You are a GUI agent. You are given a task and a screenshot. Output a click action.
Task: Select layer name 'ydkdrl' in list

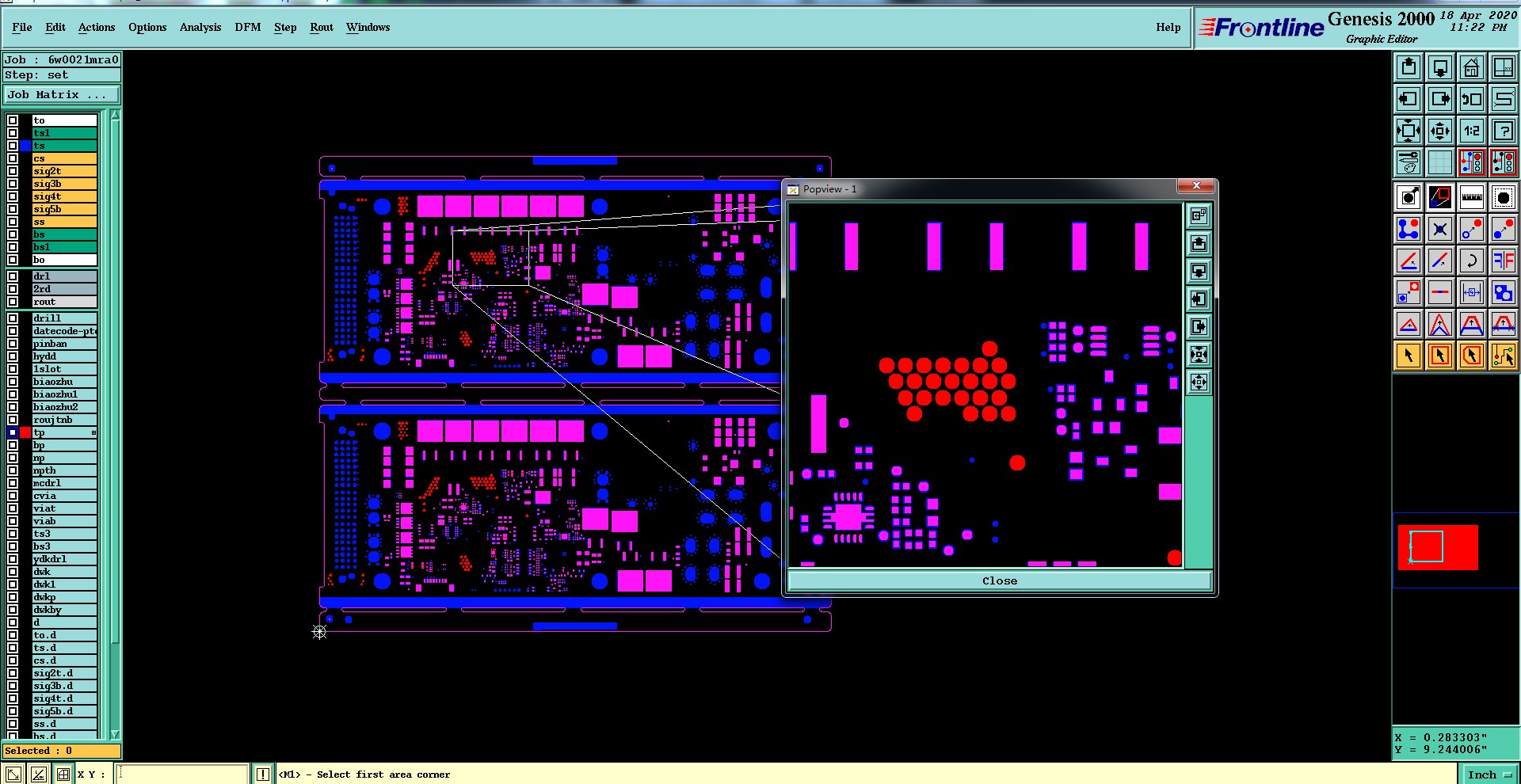pyautogui.click(x=65, y=559)
